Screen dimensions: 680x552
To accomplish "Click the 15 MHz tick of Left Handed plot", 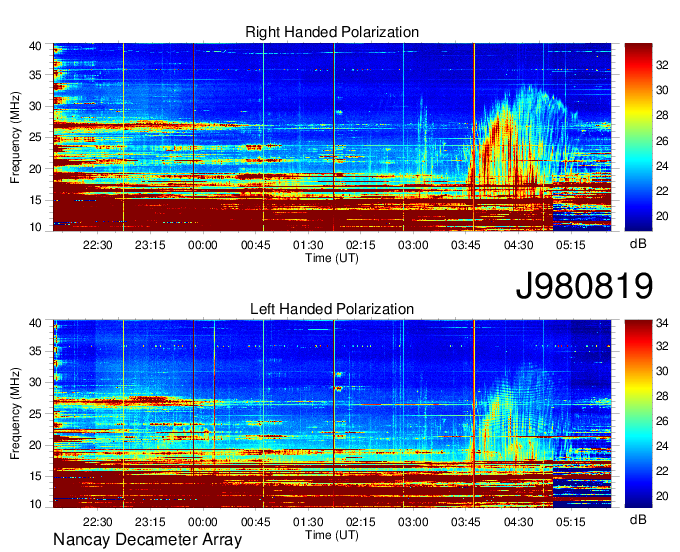I will (x=35, y=477).
